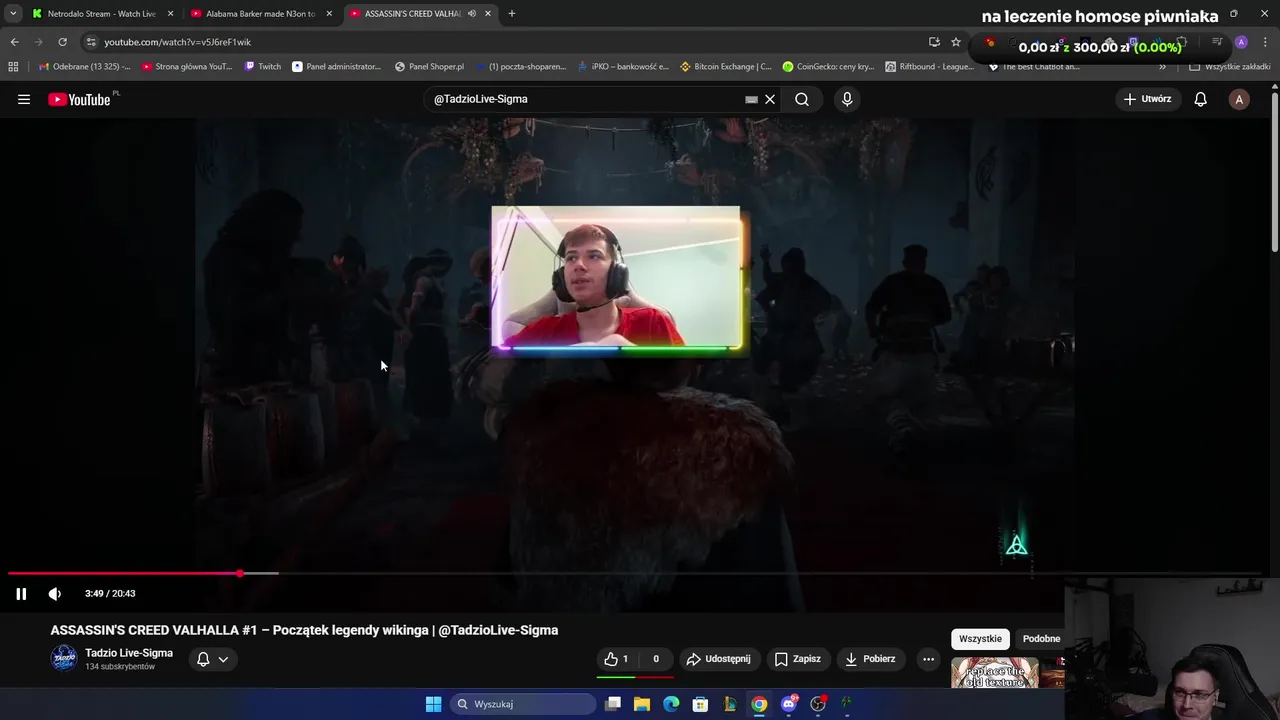Expand the subscription options chevron
The image size is (1280, 720).
(x=223, y=659)
